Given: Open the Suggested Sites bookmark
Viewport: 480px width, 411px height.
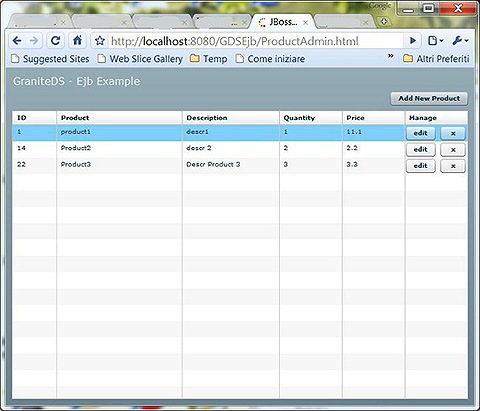Looking at the screenshot, I should point(50,59).
